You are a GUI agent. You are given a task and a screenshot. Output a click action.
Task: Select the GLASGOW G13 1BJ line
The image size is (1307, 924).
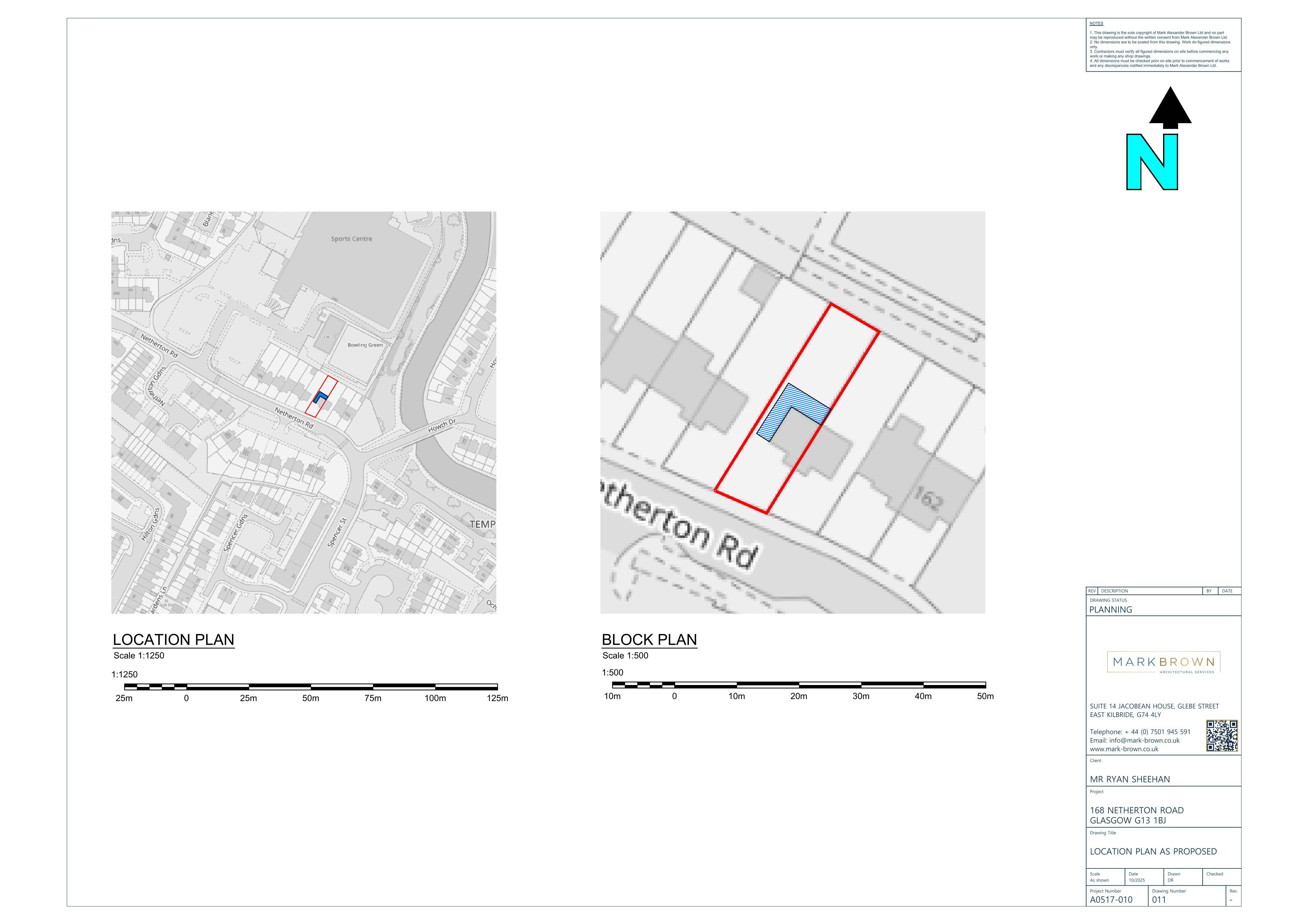point(1128,820)
